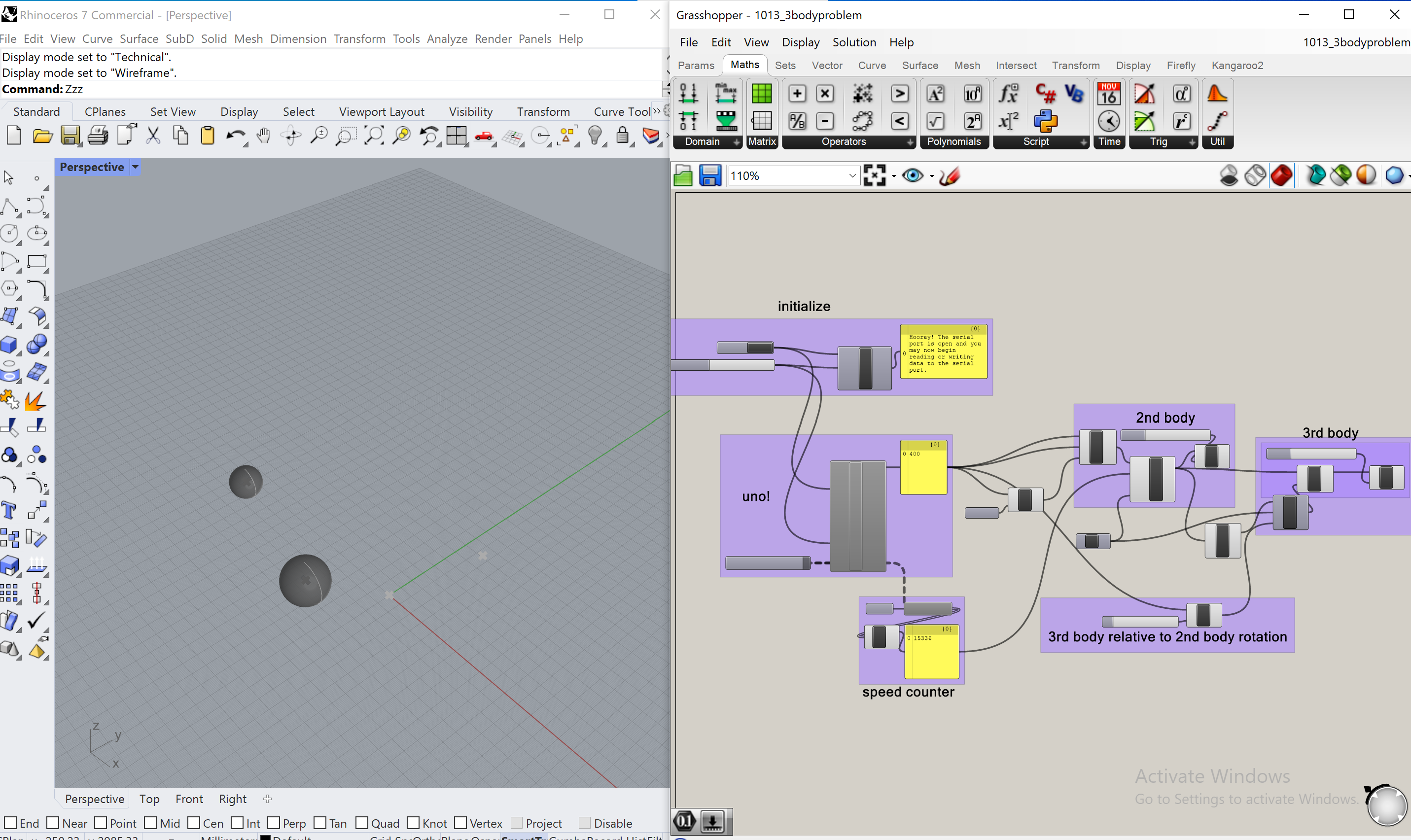Adjust the slider in 3rd body group
This screenshot has width=1411, height=840.
pos(1311,454)
